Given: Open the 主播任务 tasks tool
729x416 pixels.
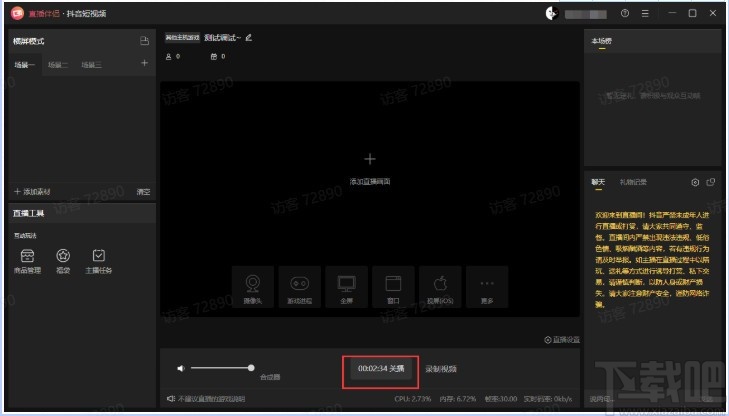Looking at the screenshot, I should point(99,261).
